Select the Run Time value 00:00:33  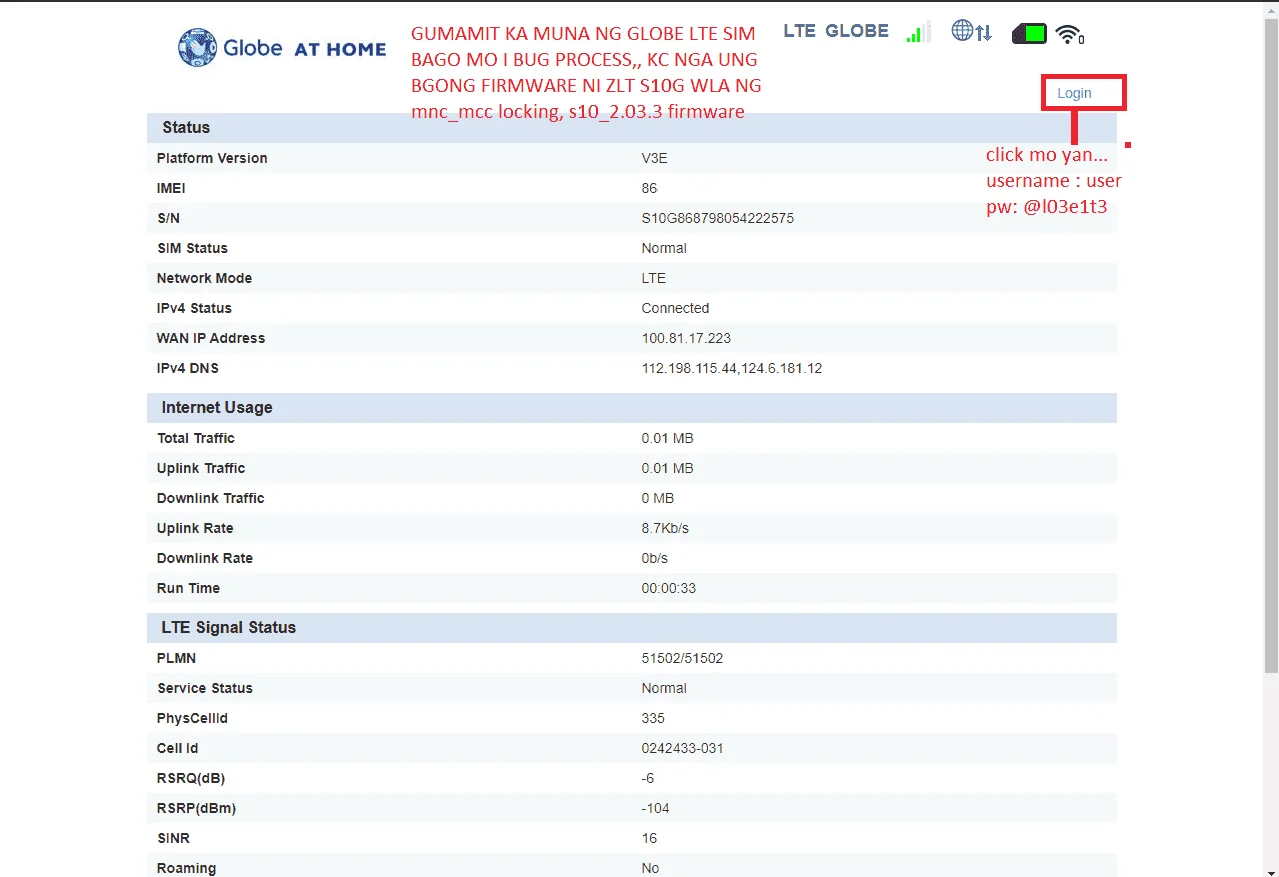[669, 588]
